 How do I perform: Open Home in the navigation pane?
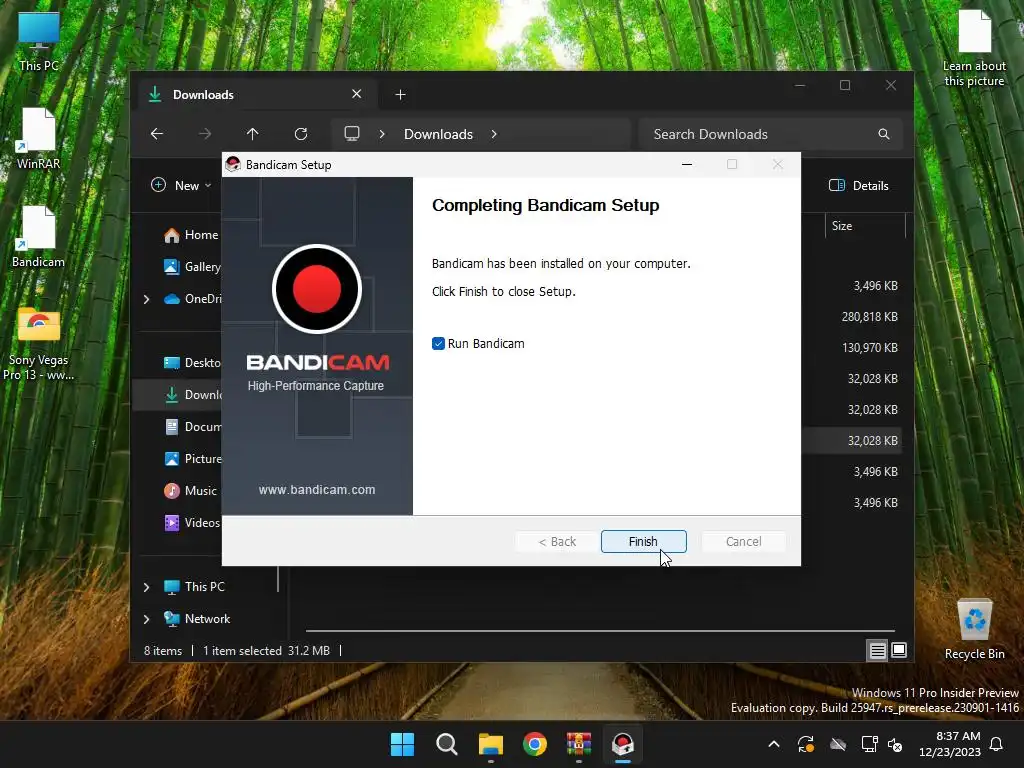191,235
